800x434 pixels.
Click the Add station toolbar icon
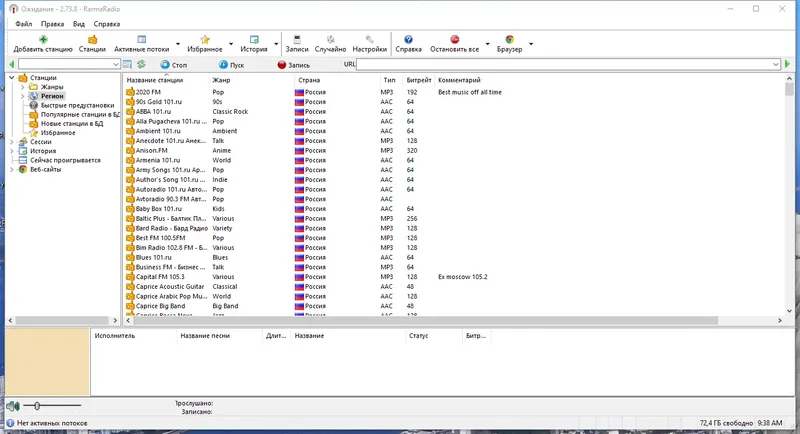(x=43, y=40)
